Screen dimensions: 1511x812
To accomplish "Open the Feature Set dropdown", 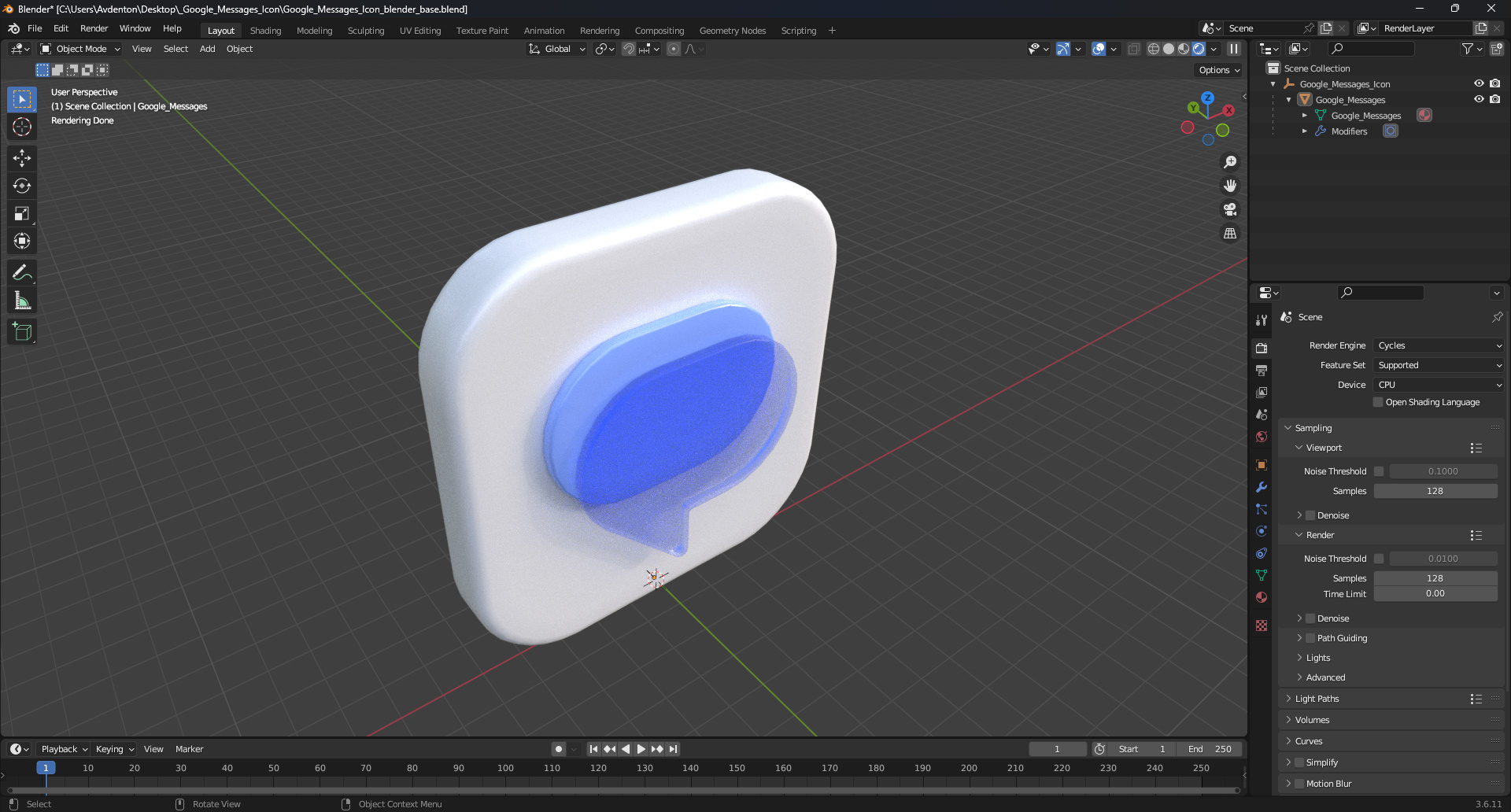I will [1439, 365].
